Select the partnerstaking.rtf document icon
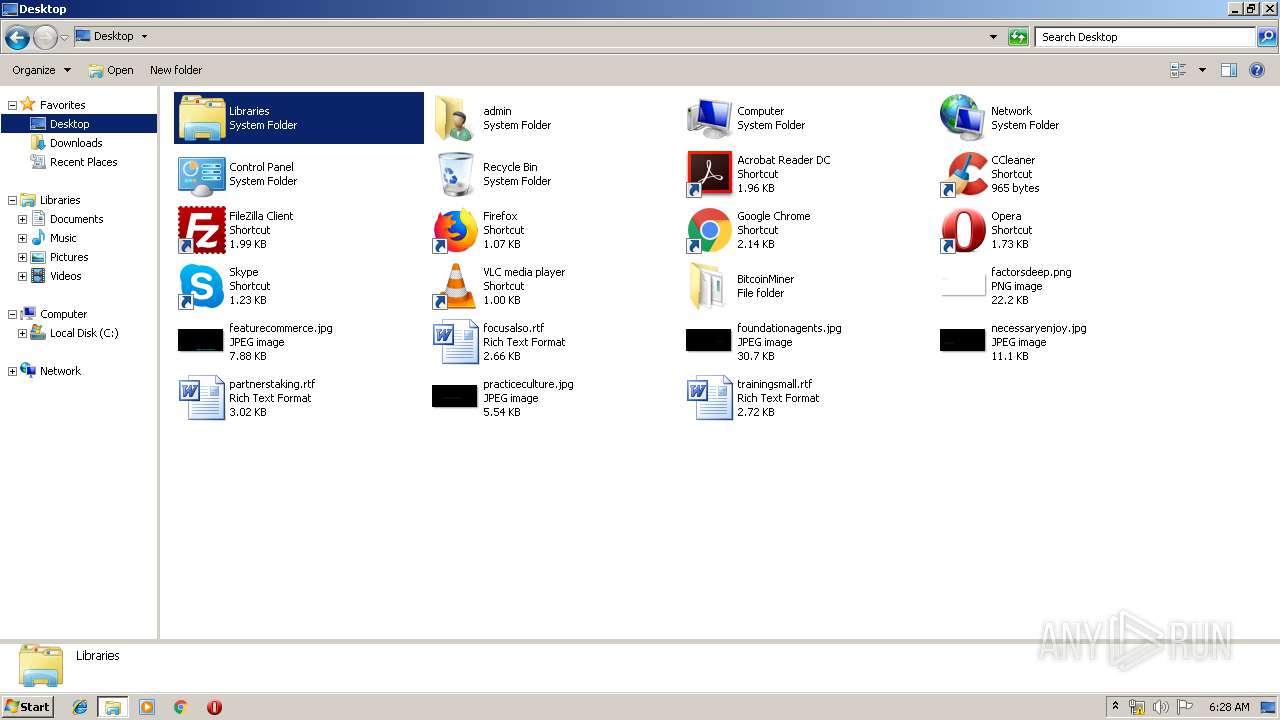 (201, 398)
